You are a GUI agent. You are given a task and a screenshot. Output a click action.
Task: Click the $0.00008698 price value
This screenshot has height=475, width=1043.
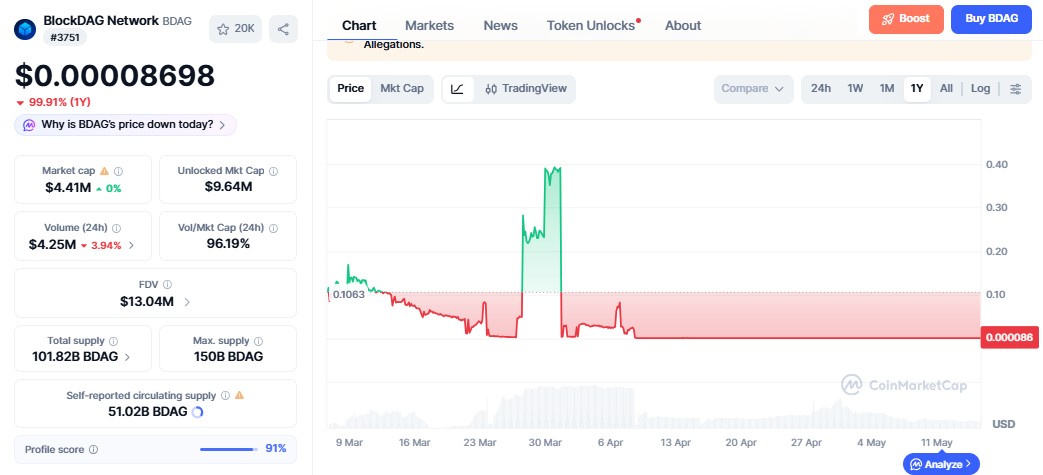tap(114, 76)
